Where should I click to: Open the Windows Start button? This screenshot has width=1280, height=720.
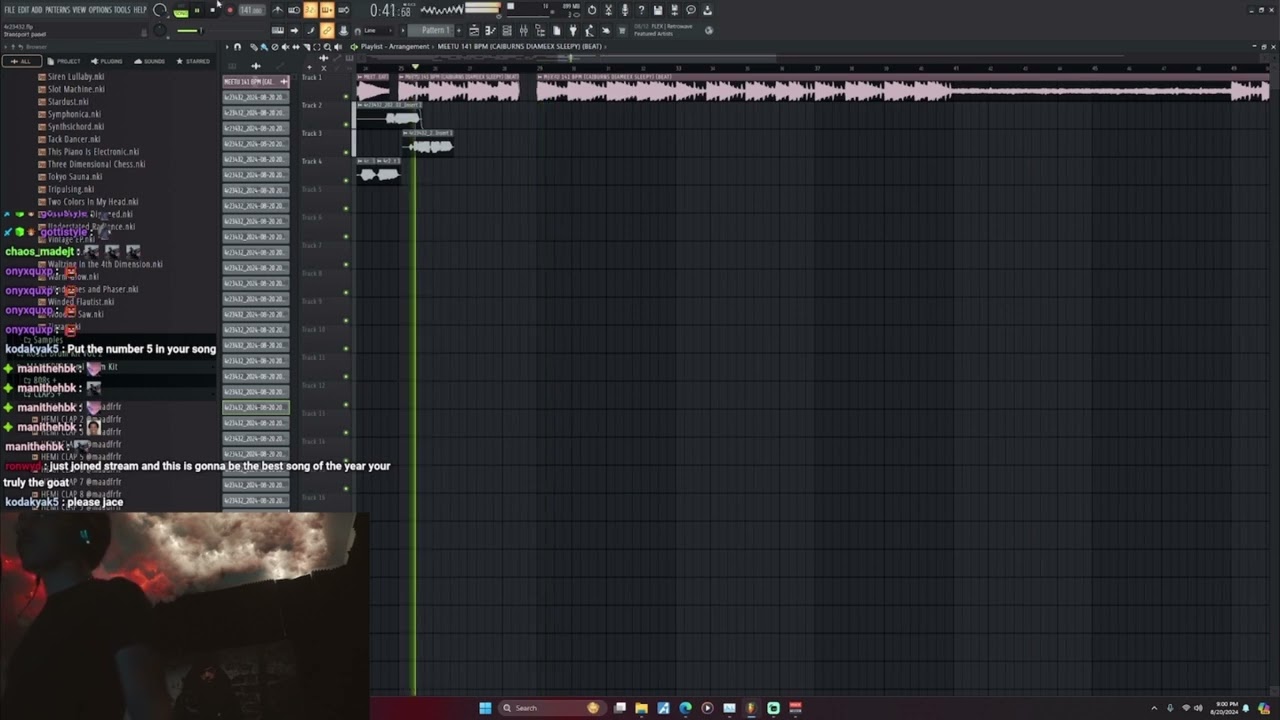pos(485,708)
